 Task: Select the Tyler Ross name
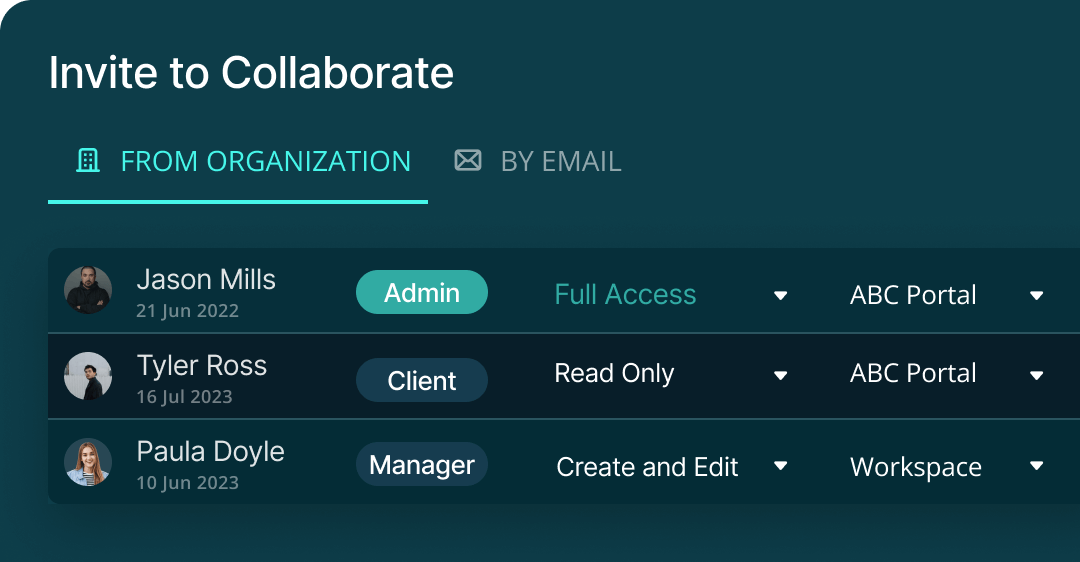(202, 366)
